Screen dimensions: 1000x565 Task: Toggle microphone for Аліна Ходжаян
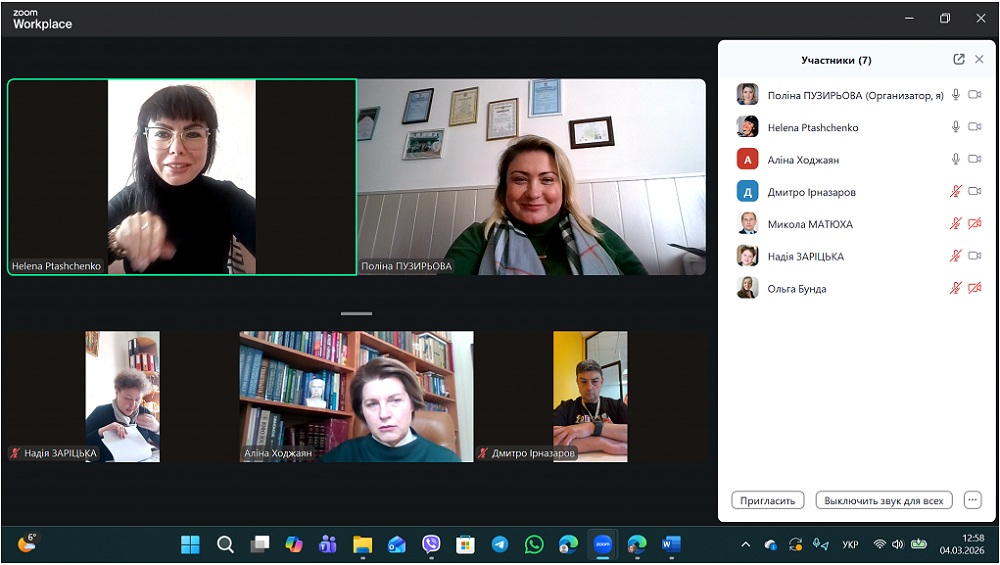[956, 159]
